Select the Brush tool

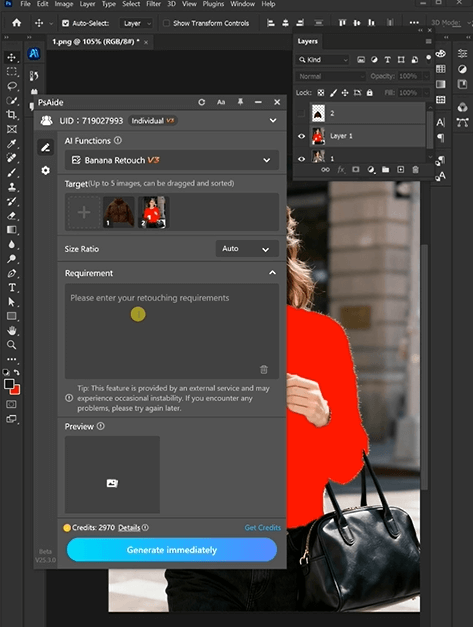click(x=12, y=172)
